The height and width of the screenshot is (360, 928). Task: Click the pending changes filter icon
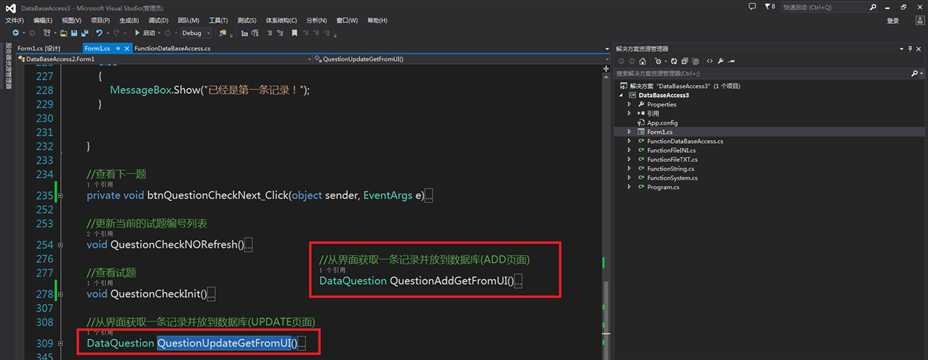658,61
